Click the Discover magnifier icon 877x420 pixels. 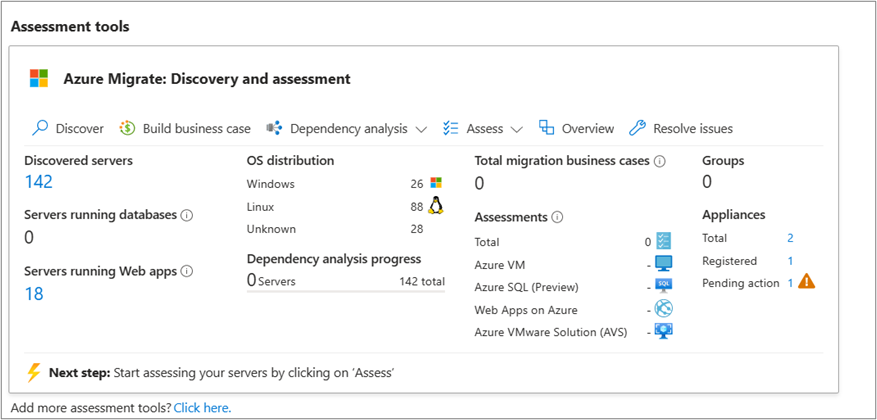click(40, 128)
